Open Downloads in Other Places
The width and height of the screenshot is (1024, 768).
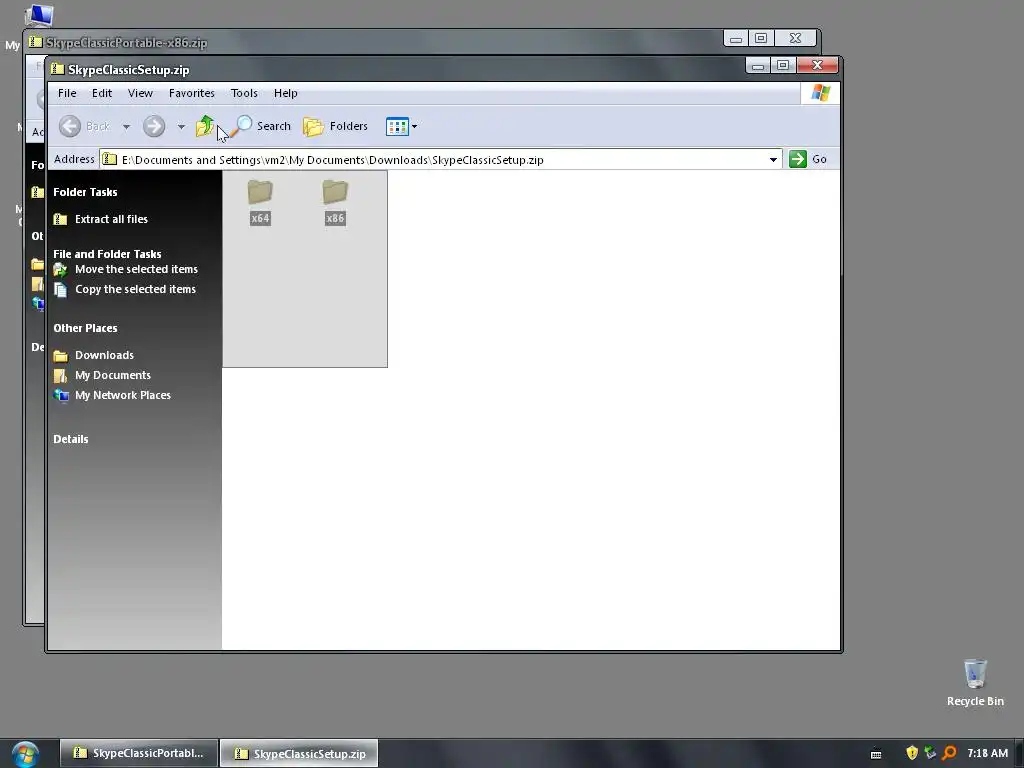[104, 355]
